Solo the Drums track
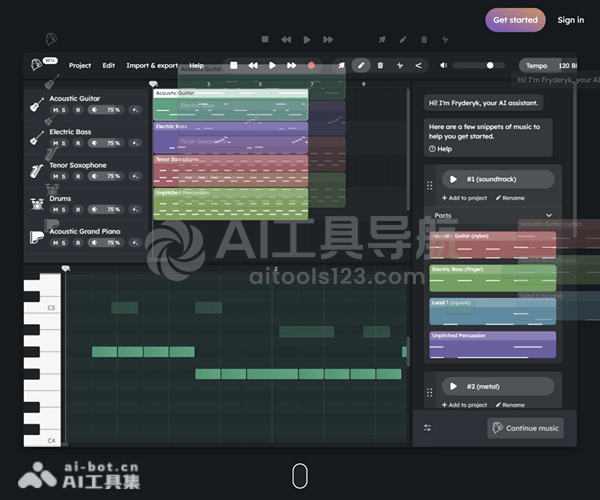 click(x=64, y=209)
